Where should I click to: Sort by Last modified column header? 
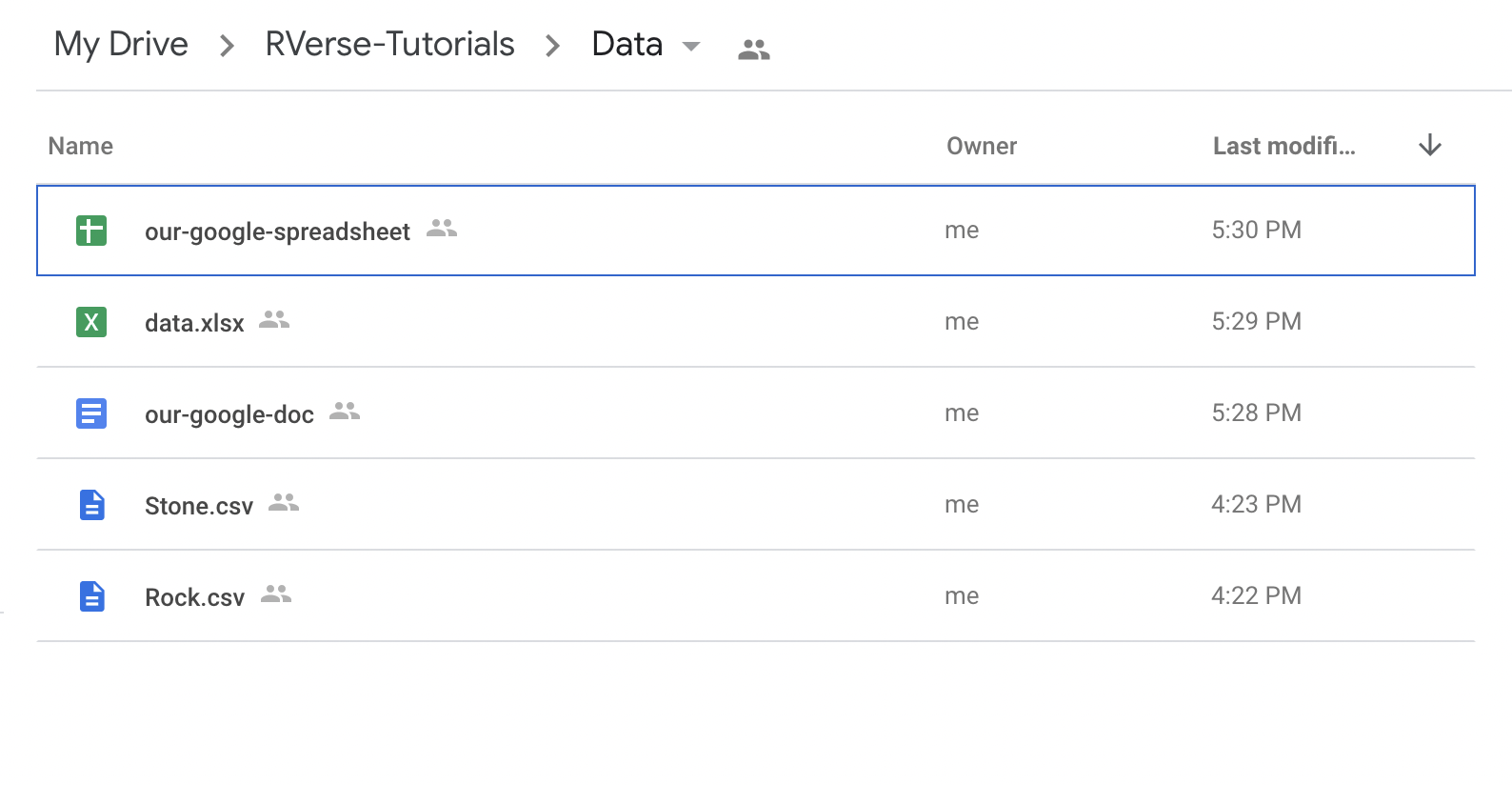1283,146
